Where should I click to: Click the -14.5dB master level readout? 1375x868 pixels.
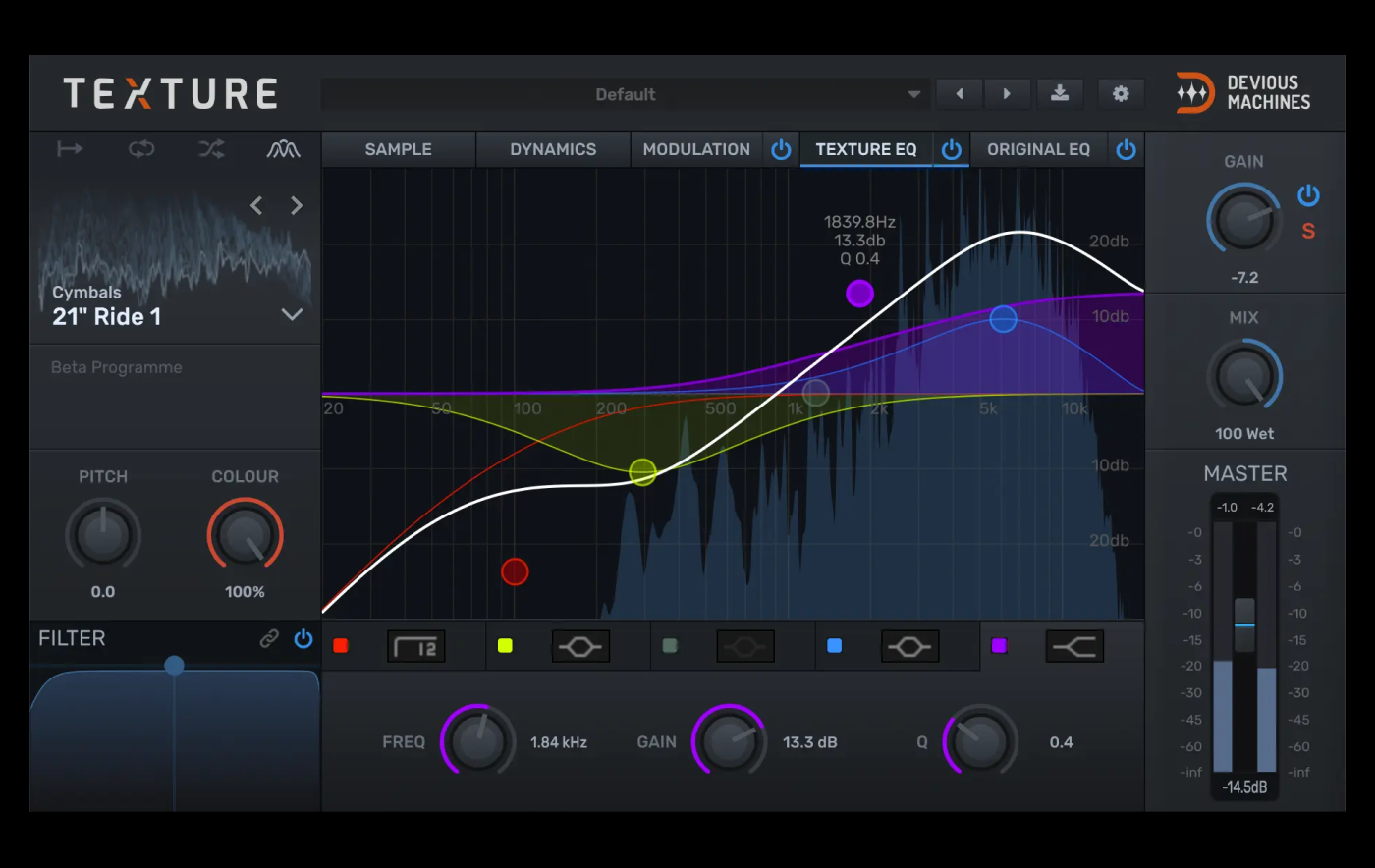tap(1244, 787)
